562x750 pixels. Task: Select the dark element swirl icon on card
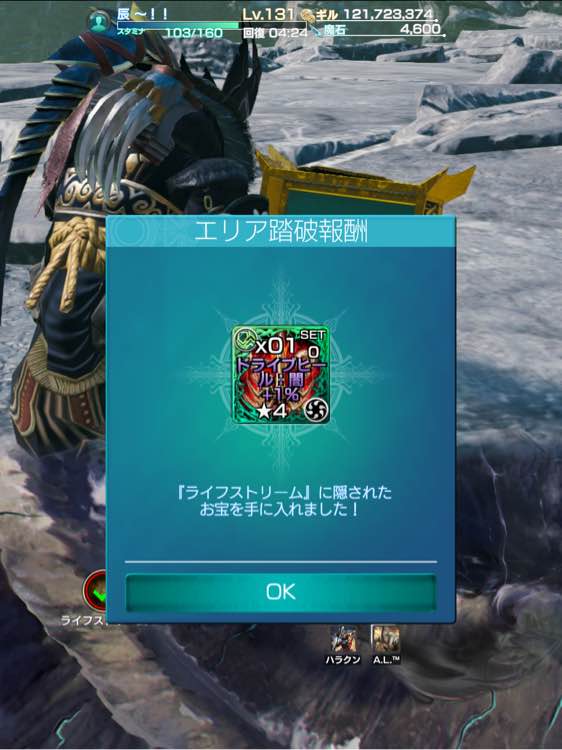(316, 409)
